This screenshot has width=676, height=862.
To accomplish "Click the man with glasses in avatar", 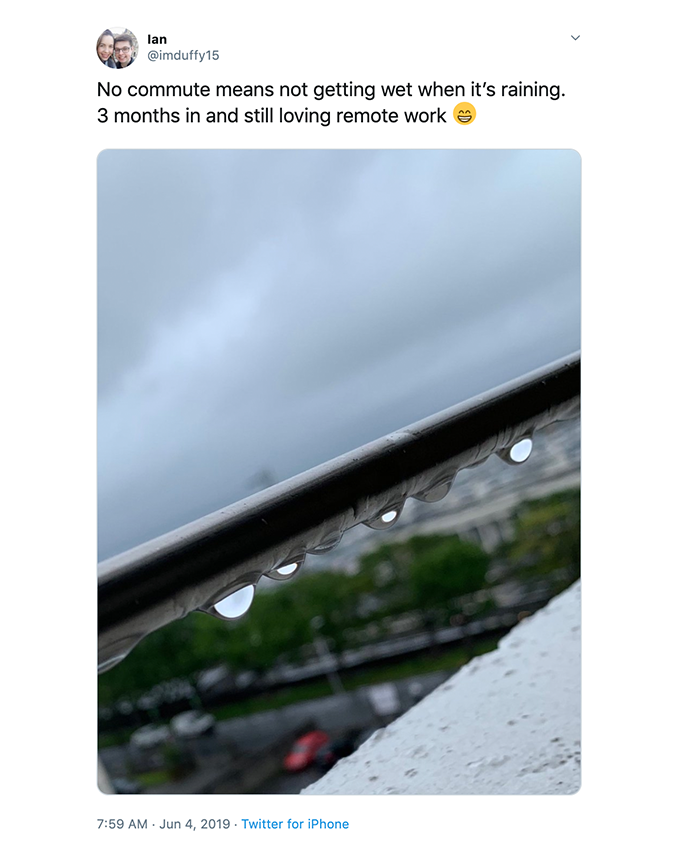I will click(125, 51).
